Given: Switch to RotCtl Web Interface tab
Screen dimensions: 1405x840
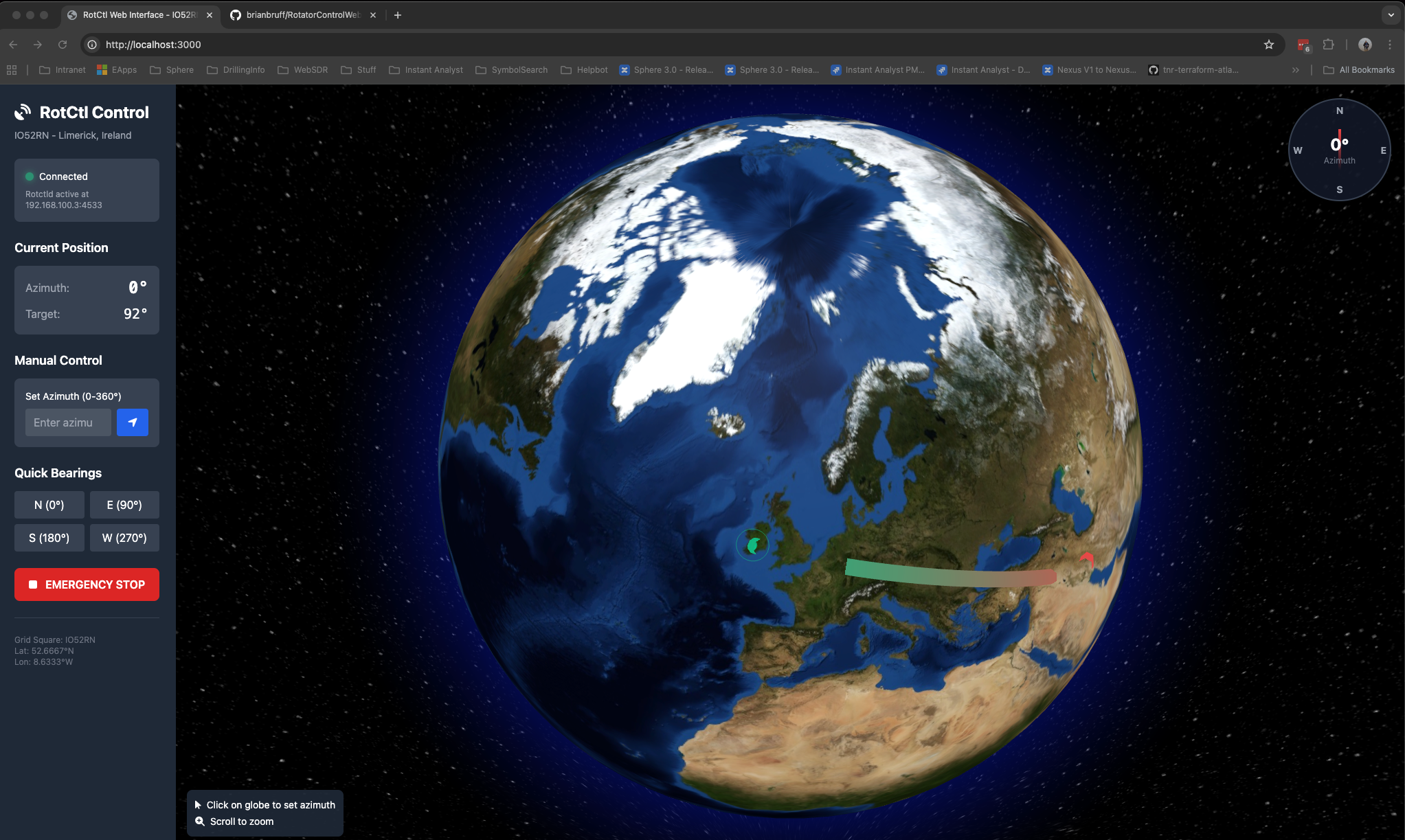Looking at the screenshot, I should [139, 14].
